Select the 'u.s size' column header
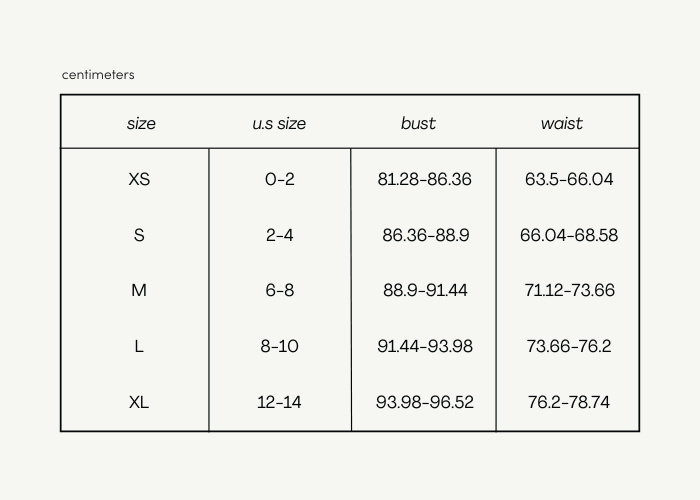The width and height of the screenshot is (700, 500). click(279, 124)
